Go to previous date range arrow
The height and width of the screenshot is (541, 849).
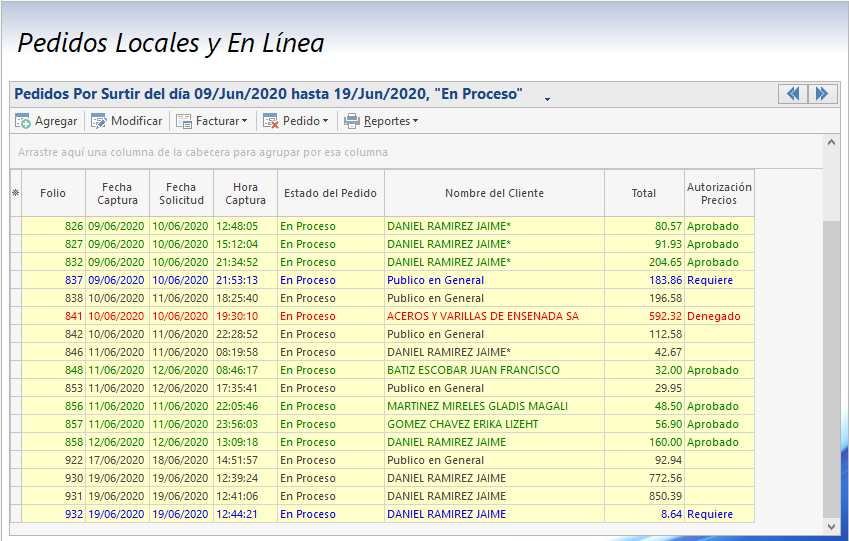coord(793,94)
